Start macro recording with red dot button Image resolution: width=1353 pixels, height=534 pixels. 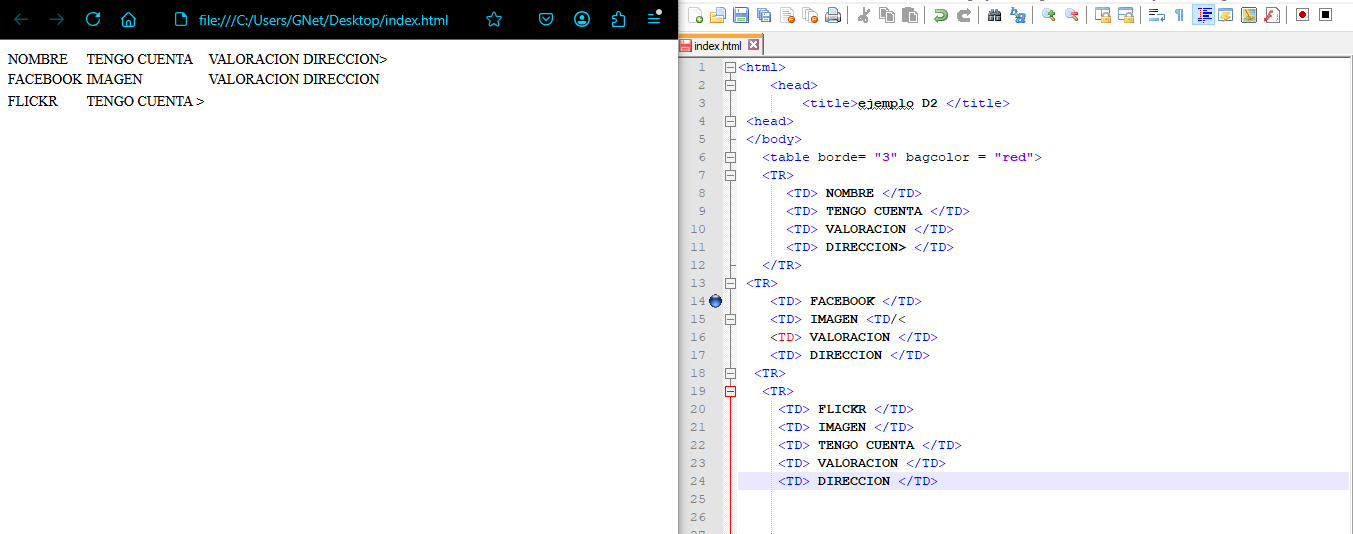1302,15
